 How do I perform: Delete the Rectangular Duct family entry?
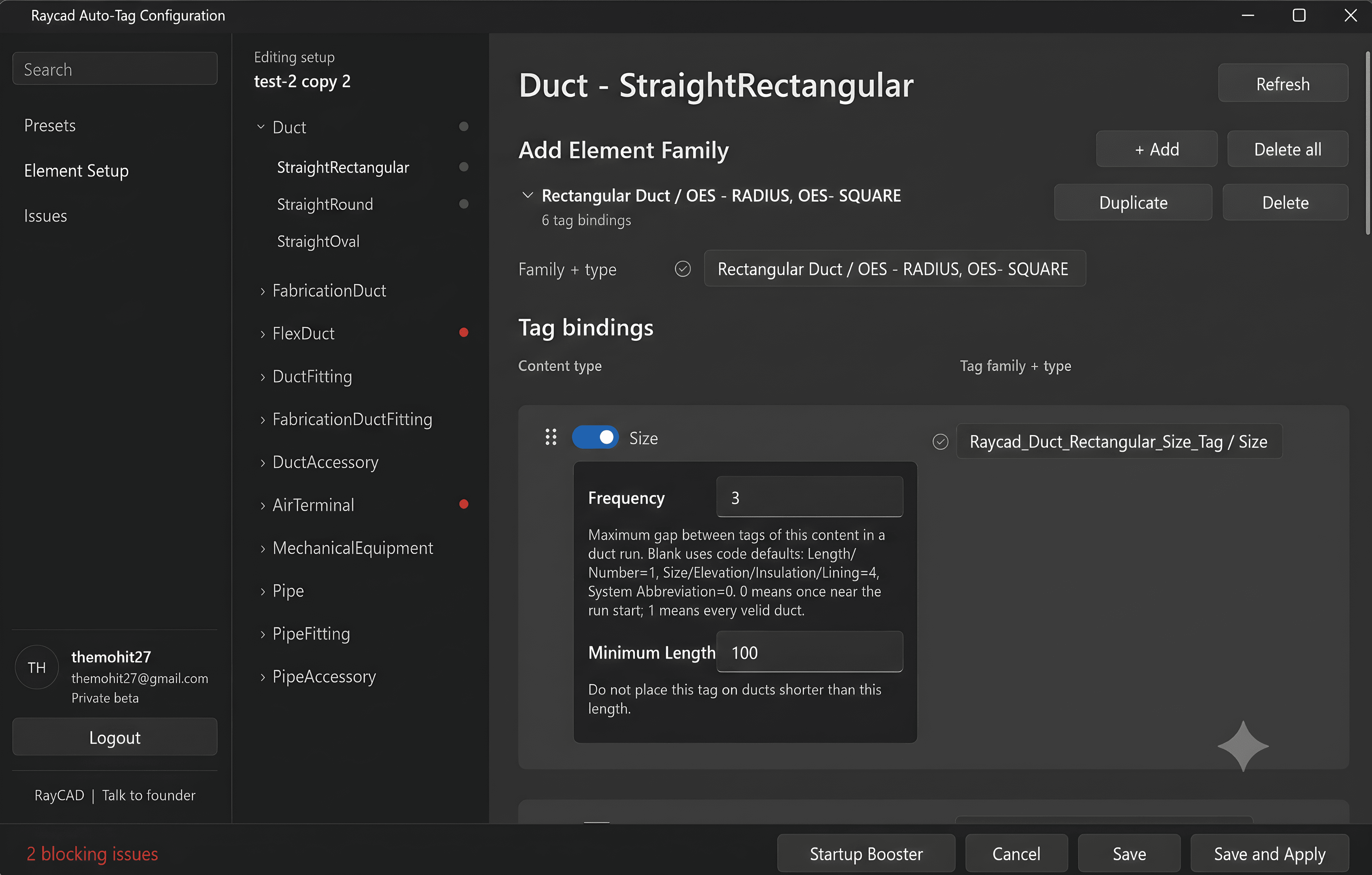click(x=1286, y=202)
